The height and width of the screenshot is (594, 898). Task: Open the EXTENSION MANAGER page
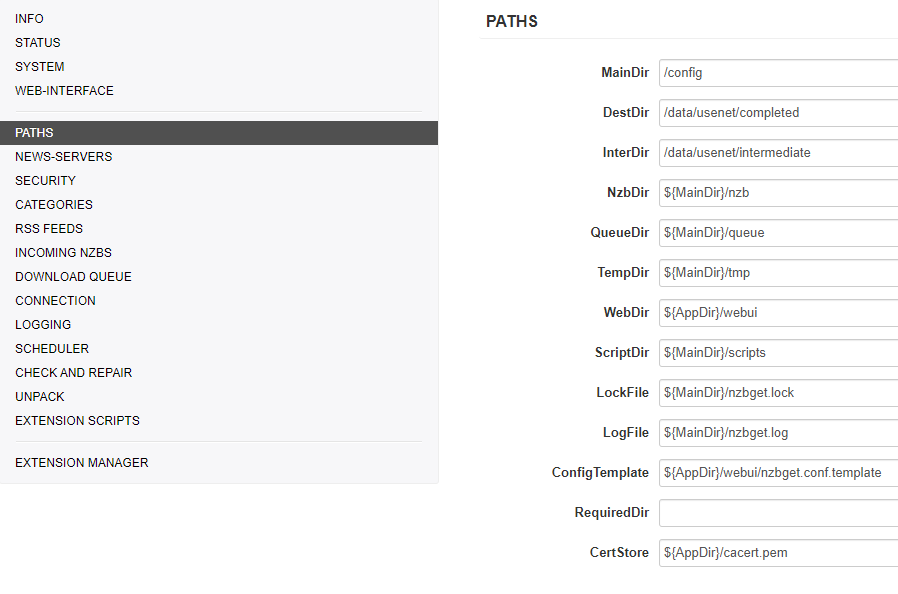pos(81,463)
